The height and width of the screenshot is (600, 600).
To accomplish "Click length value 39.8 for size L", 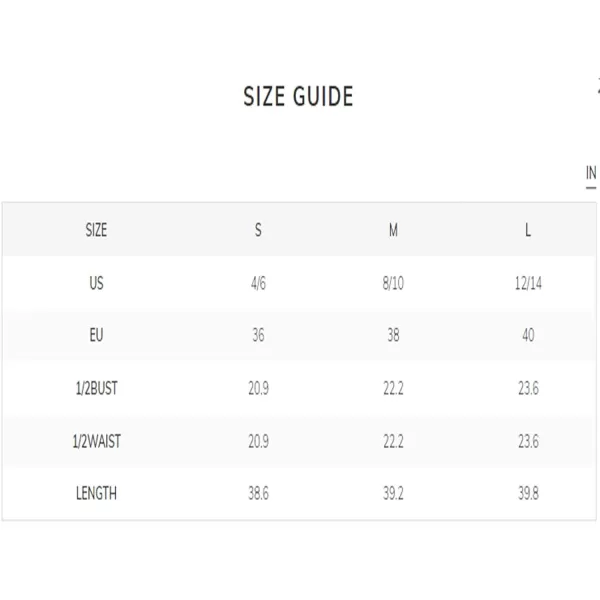I will 528,493.
